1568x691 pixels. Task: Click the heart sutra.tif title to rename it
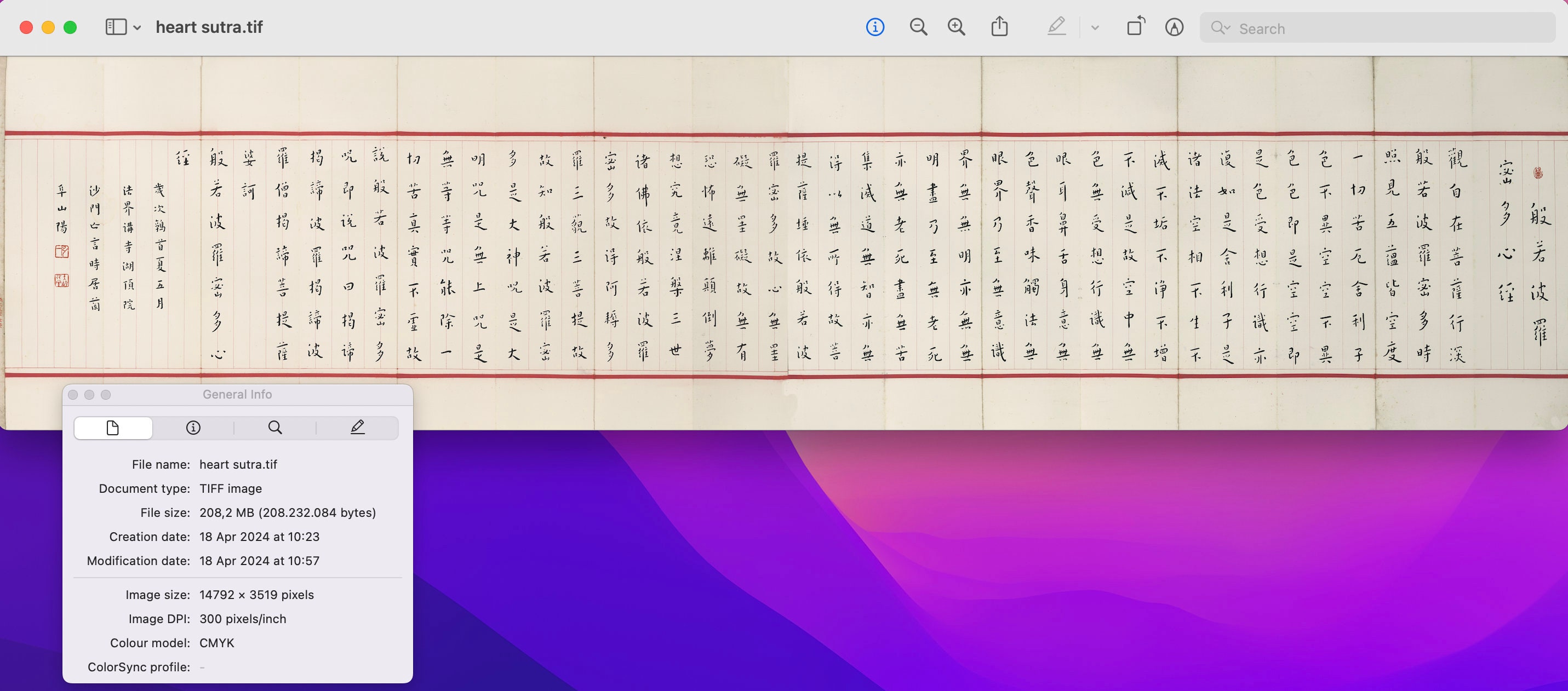[x=209, y=27]
